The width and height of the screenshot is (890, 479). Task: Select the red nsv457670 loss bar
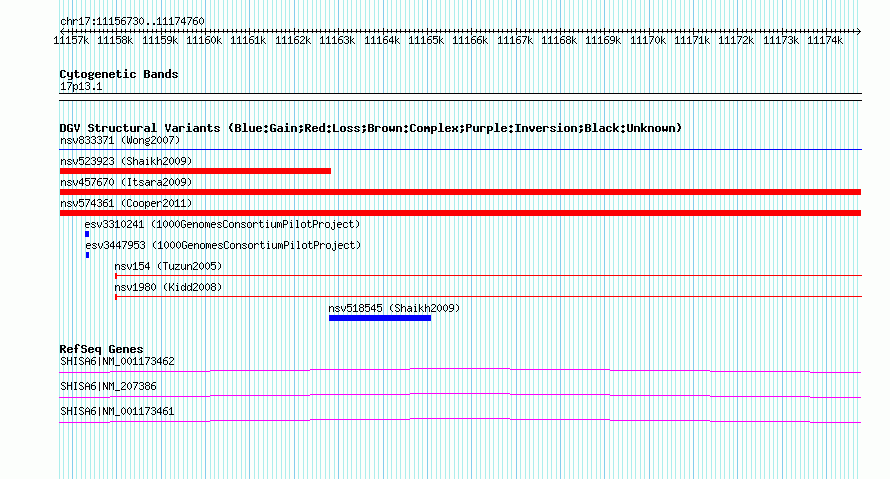tap(460, 192)
